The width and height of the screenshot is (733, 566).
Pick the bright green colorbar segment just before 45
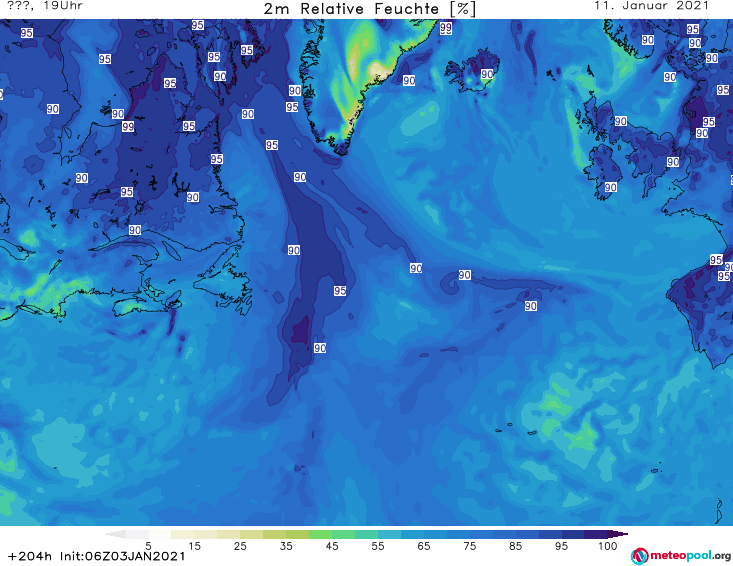pos(320,534)
